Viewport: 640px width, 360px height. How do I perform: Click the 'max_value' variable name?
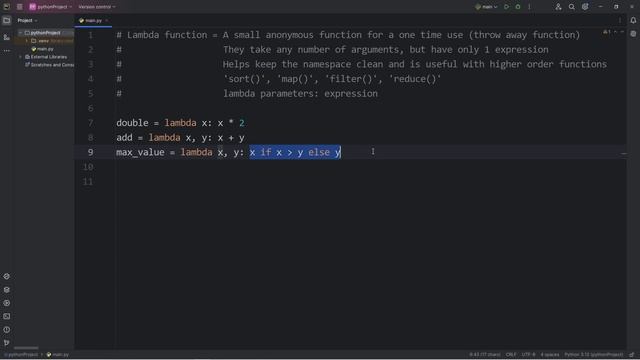140,153
